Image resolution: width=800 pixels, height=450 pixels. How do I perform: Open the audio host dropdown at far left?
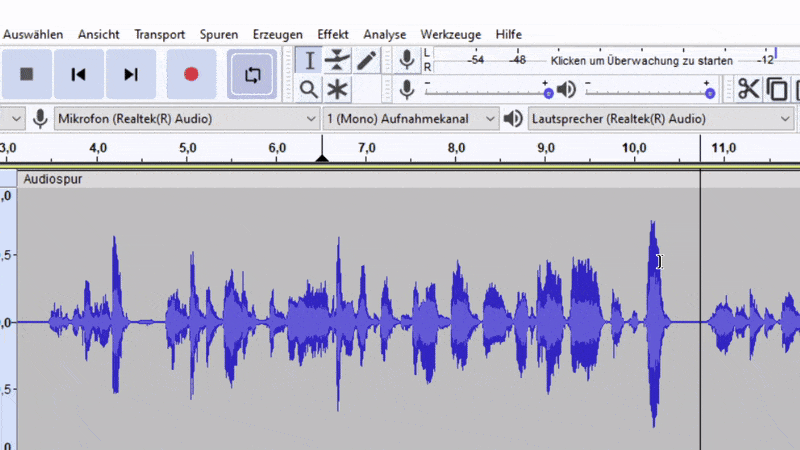pos(12,119)
